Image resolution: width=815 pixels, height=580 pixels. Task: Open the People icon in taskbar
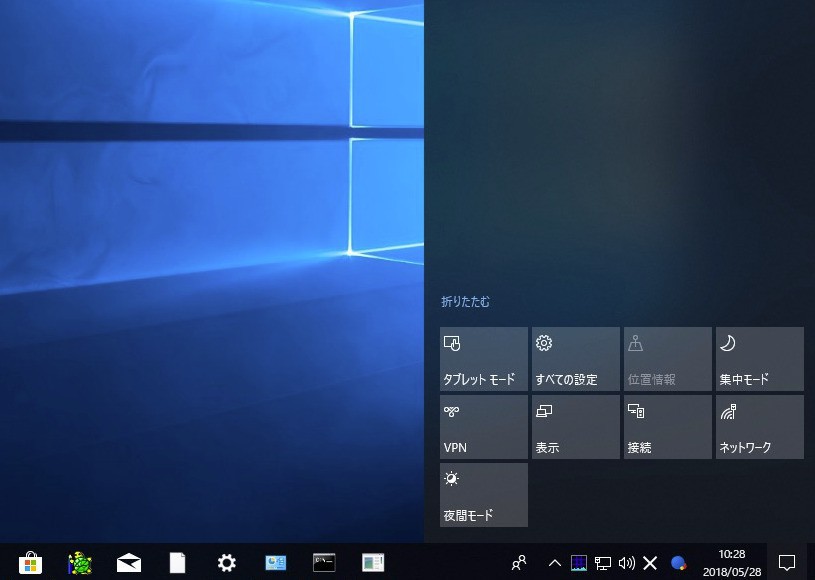click(519, 563)
